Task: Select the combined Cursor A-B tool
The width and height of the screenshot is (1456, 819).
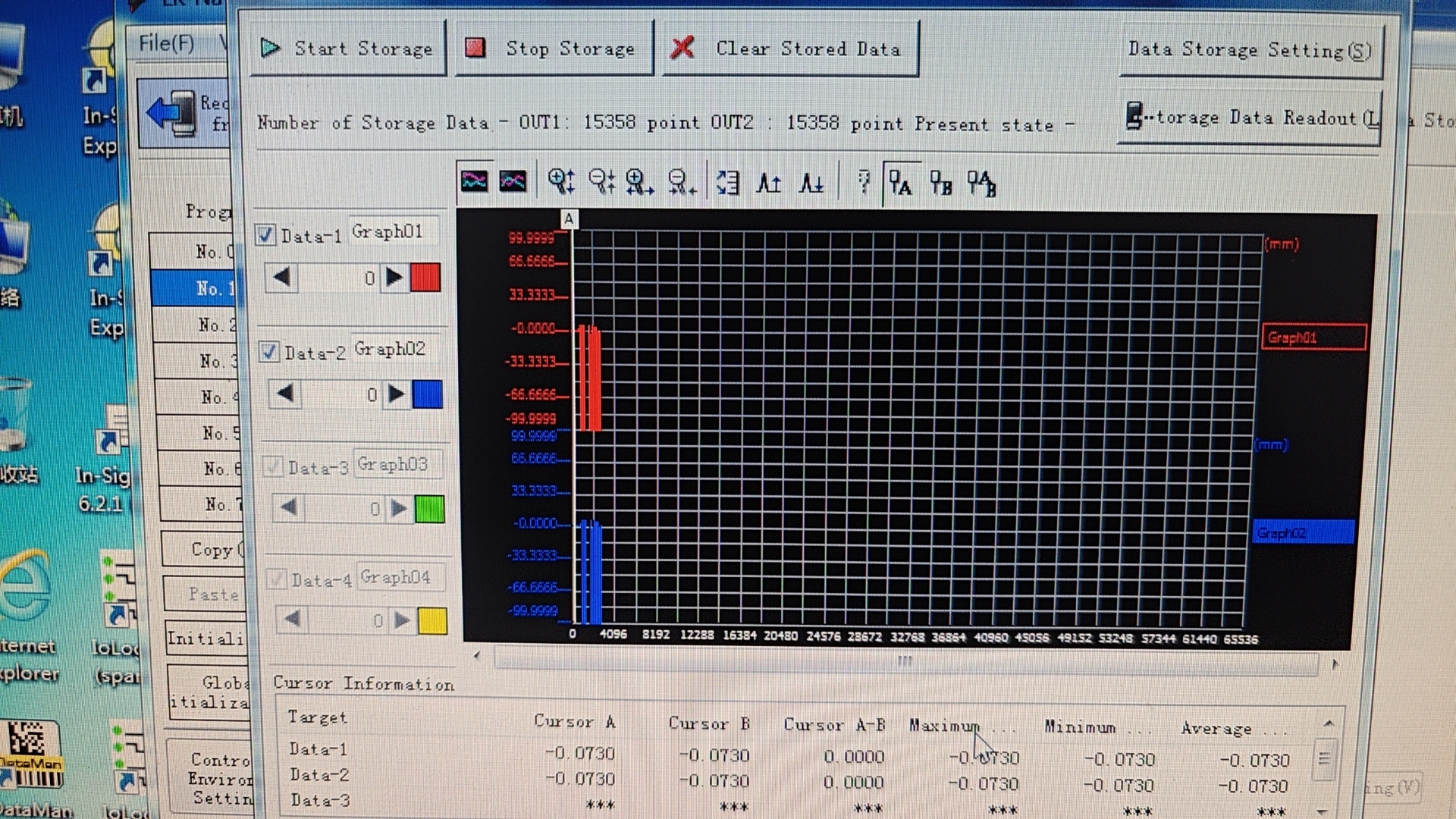Action: pyautogui.click(x=981, y=184)
